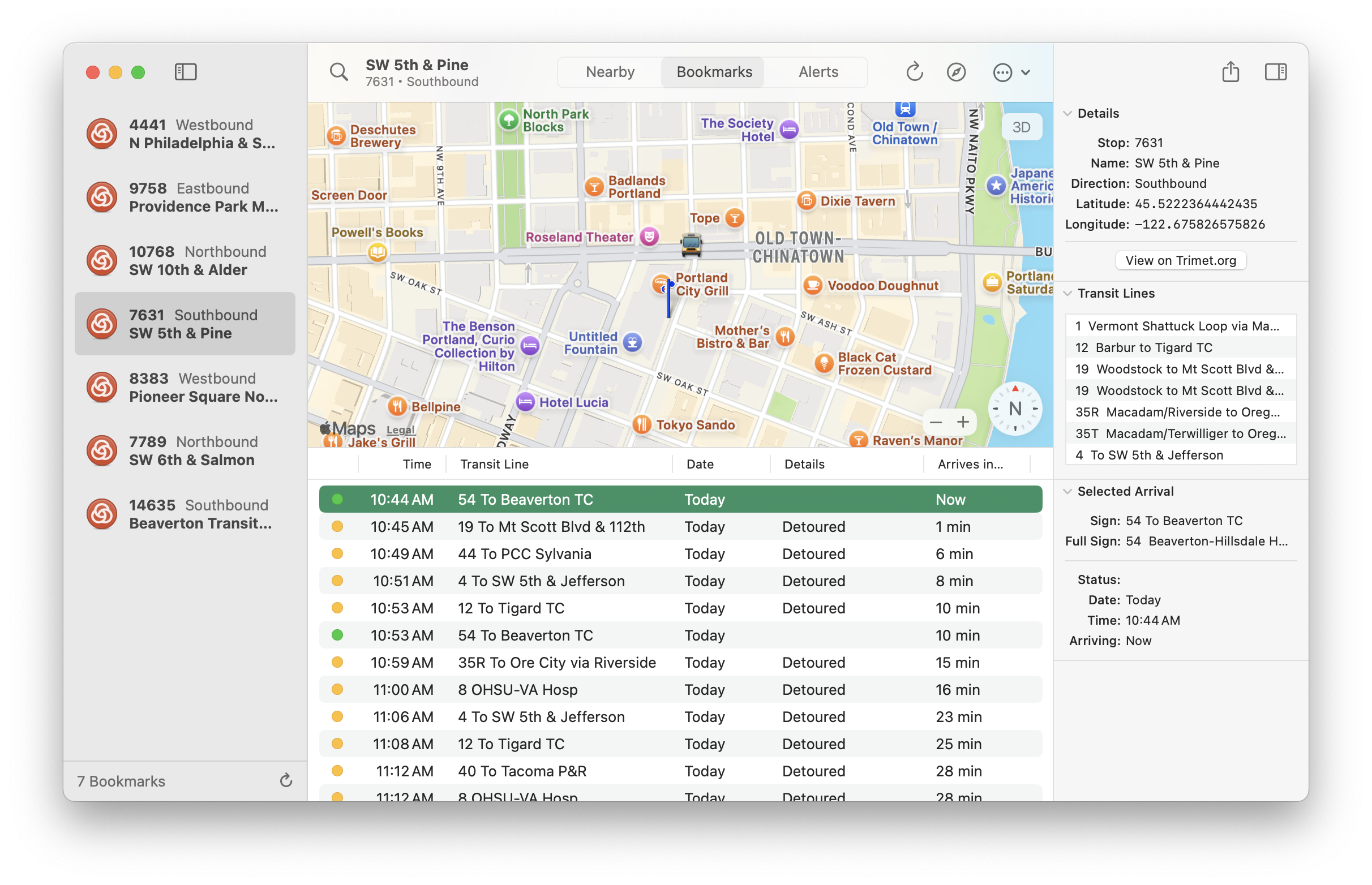1372x885 pixels.
Task: Collapse the Details section
Action: 1068,113
